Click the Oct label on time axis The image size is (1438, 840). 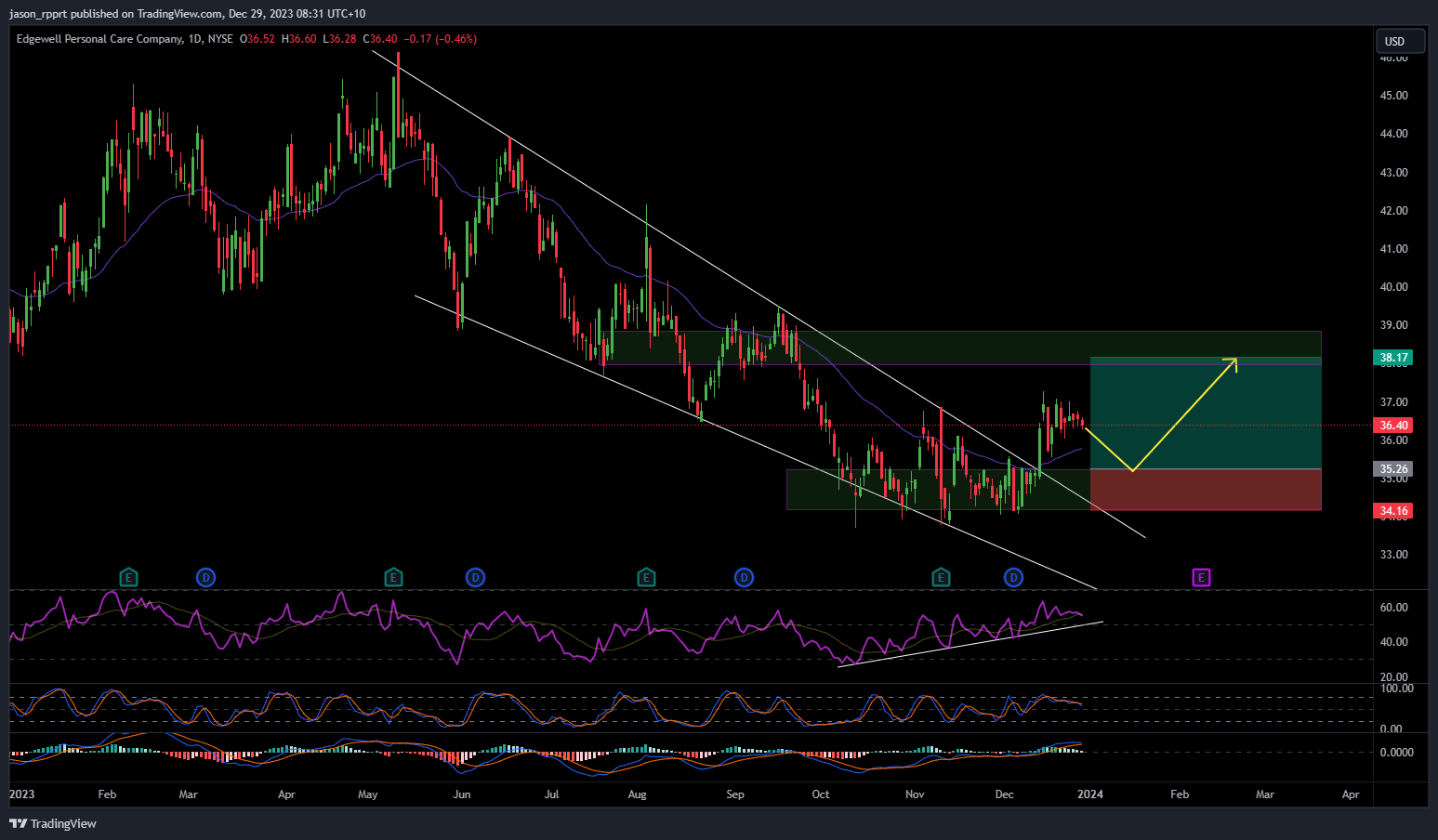pyautogui.click(x=821, y=794)
